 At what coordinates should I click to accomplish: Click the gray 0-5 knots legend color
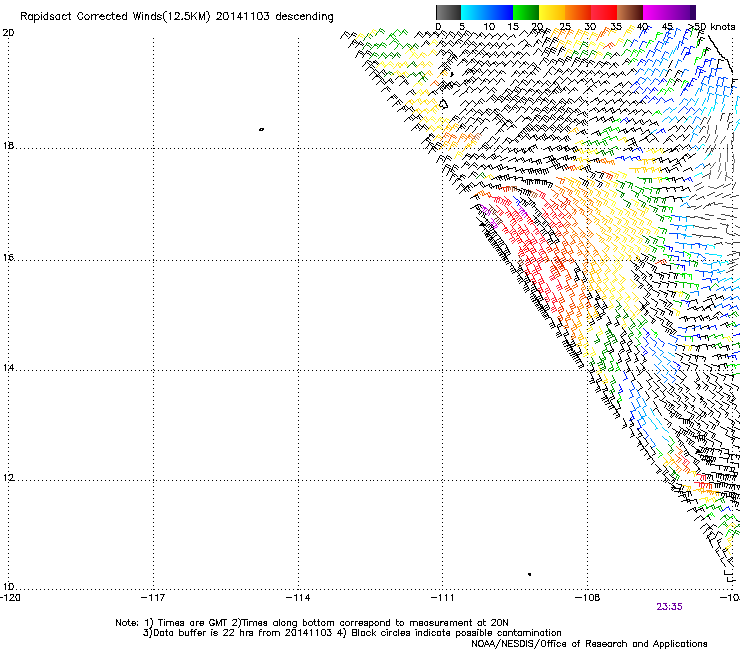point(448,12)
